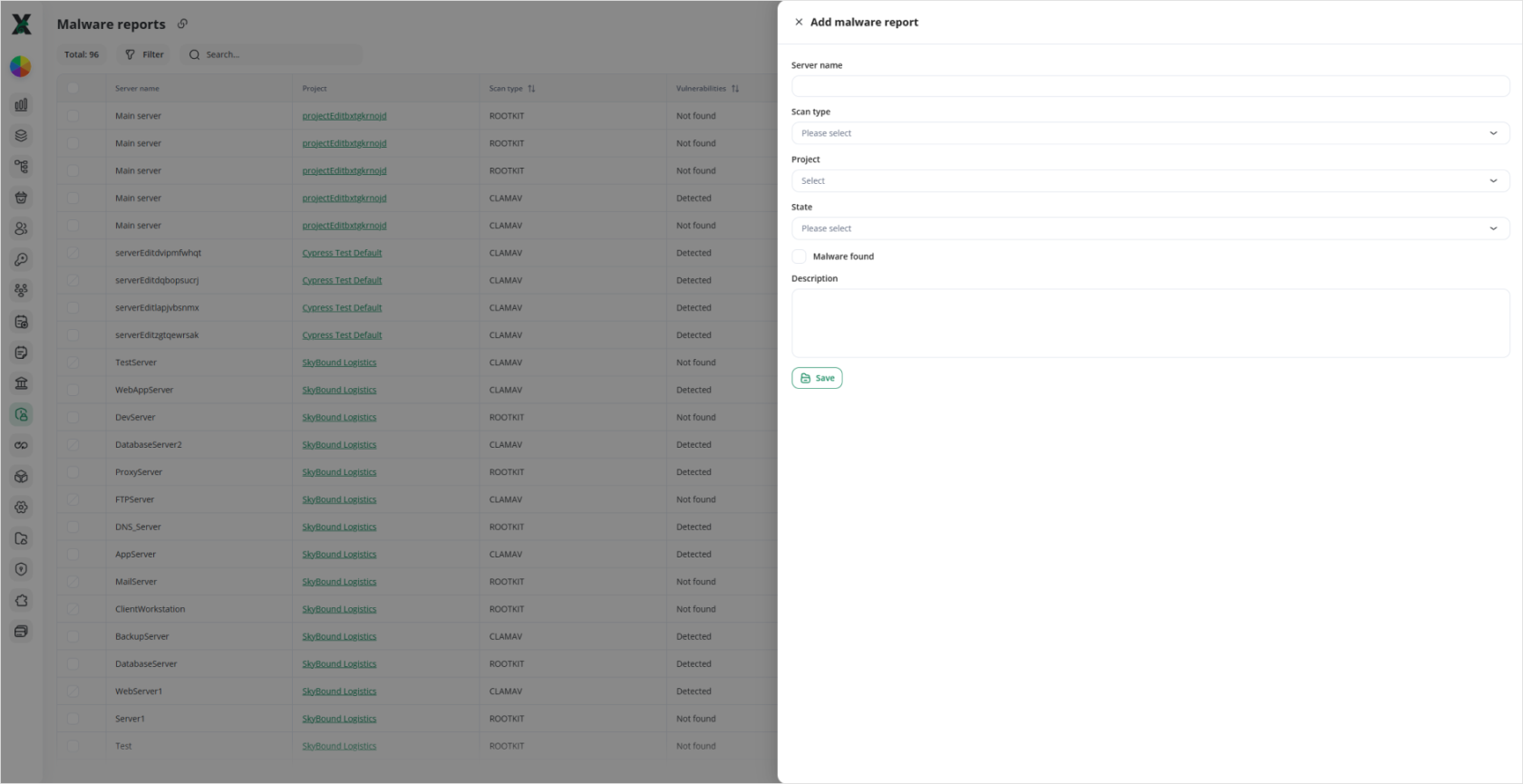Select checkbox for BackupServer row
Viewport: 1523px width, 784px height.
click(x=73, y=636)
